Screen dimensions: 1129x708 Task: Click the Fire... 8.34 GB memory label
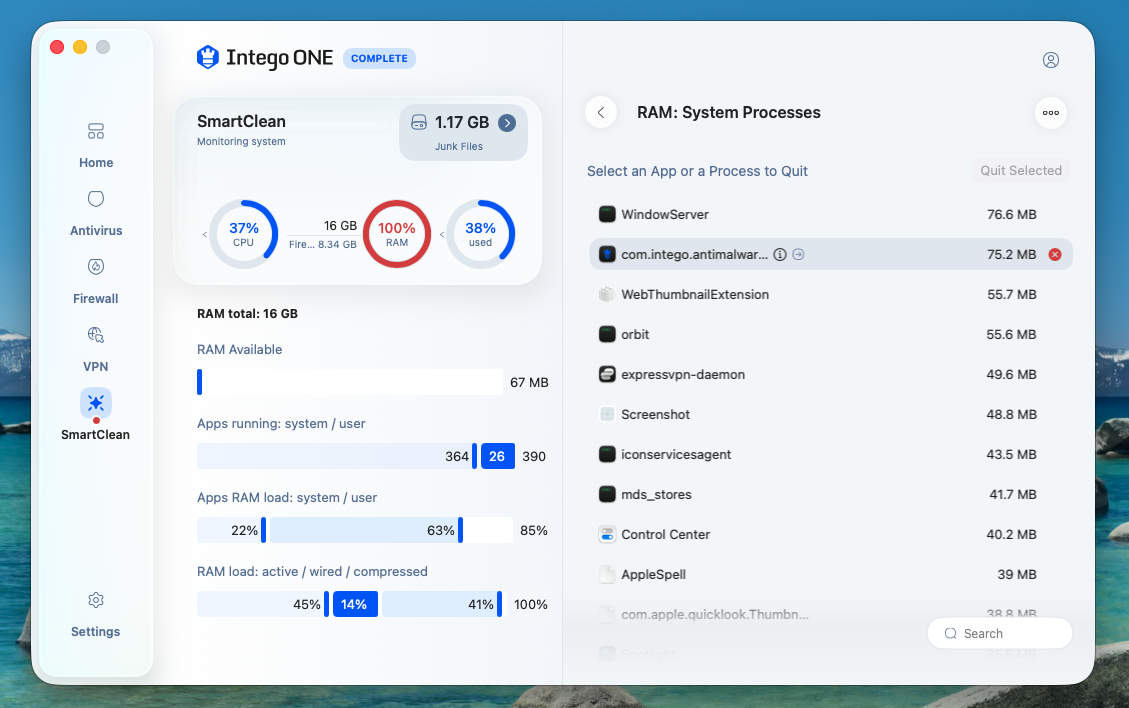[x=323, y=244]
